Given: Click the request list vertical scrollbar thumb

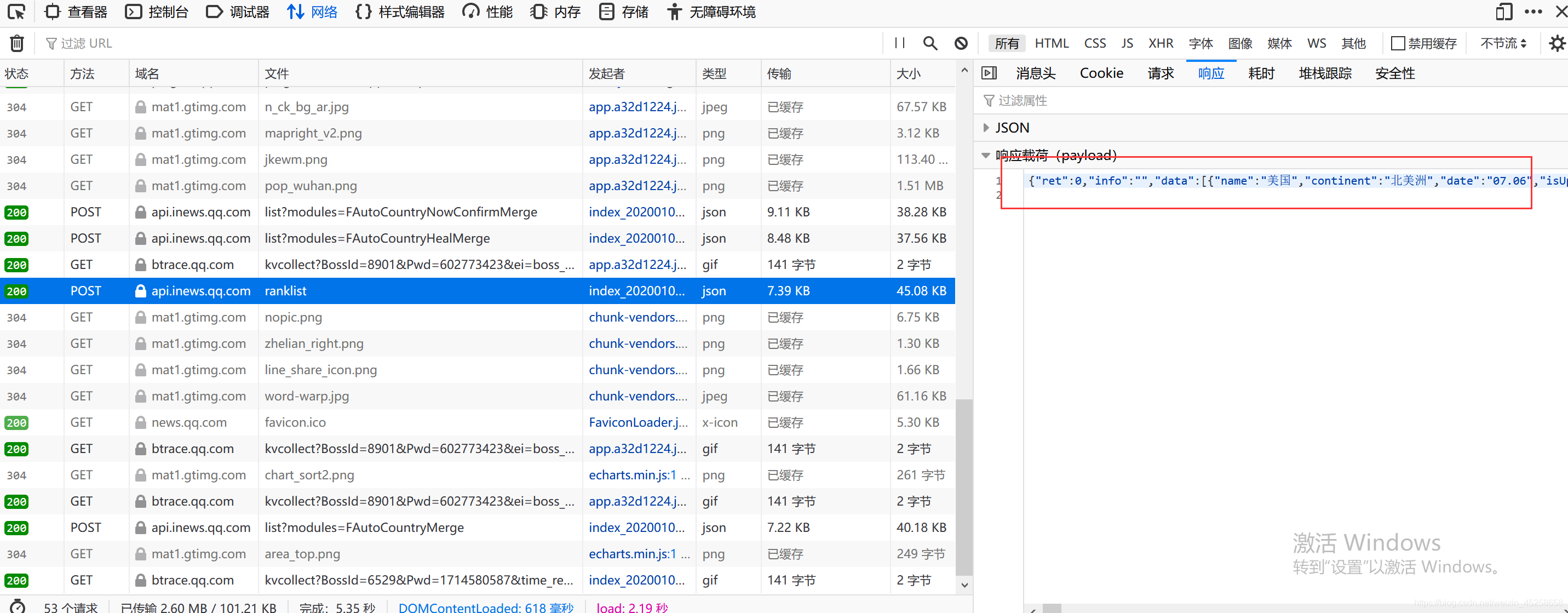Looking at the screenshot, I should point(964,487).
